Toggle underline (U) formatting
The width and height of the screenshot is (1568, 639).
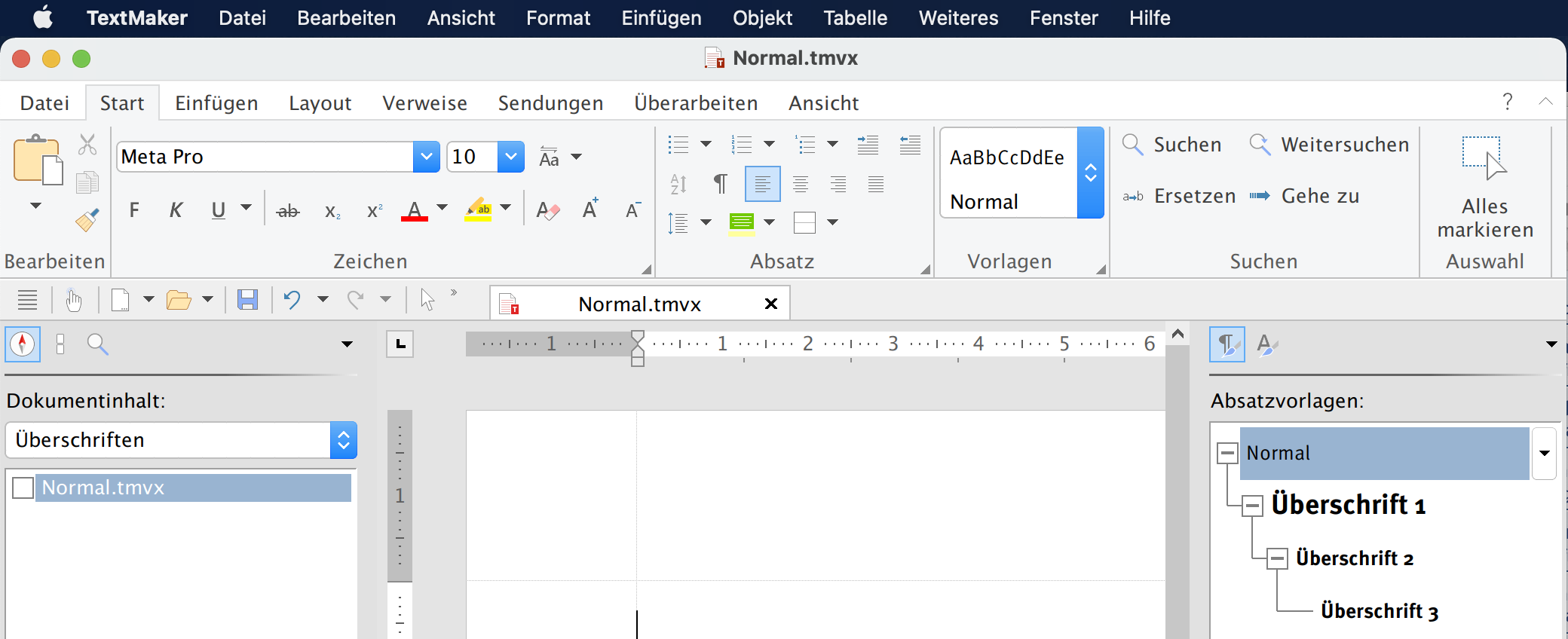219,210
